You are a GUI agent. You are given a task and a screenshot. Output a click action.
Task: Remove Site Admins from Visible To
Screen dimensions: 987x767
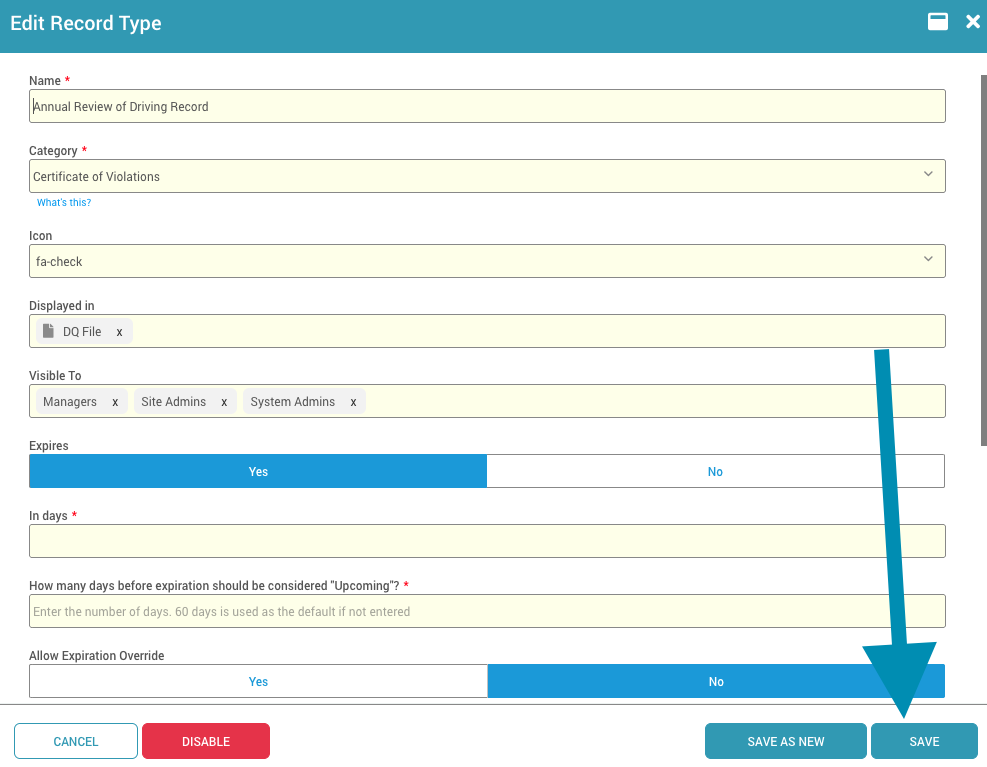224,402
